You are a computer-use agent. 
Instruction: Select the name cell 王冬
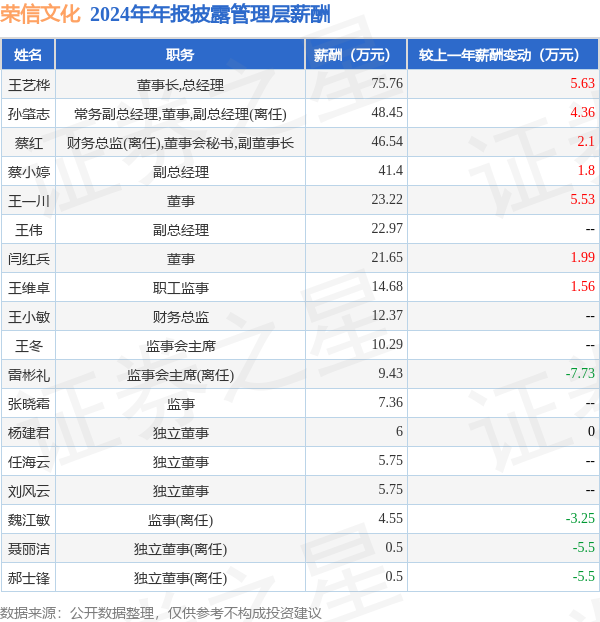(29, 346)
